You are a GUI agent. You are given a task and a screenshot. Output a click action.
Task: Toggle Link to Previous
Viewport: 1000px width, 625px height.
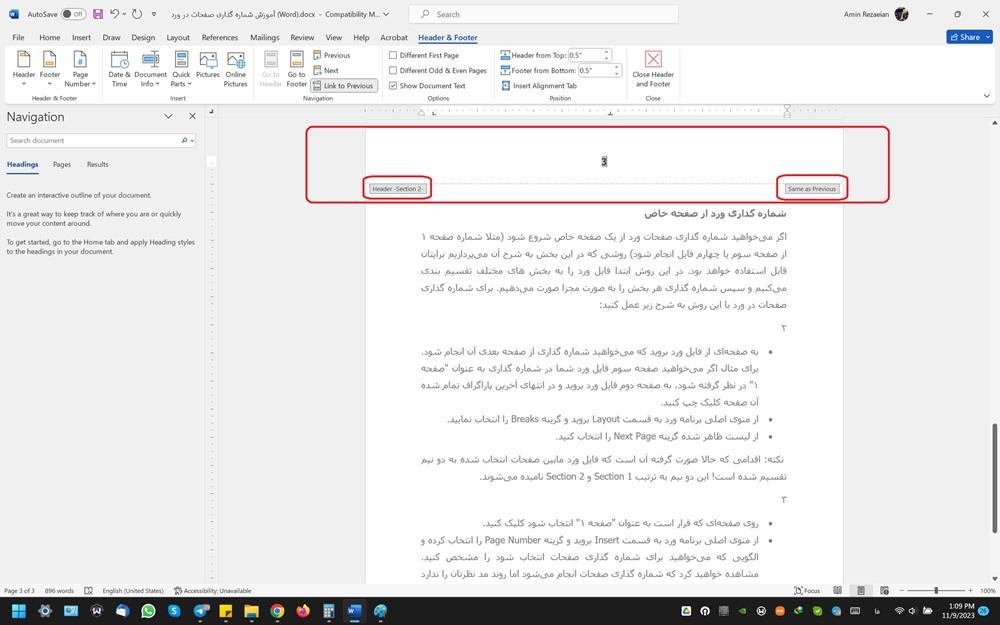pos(345,85)
